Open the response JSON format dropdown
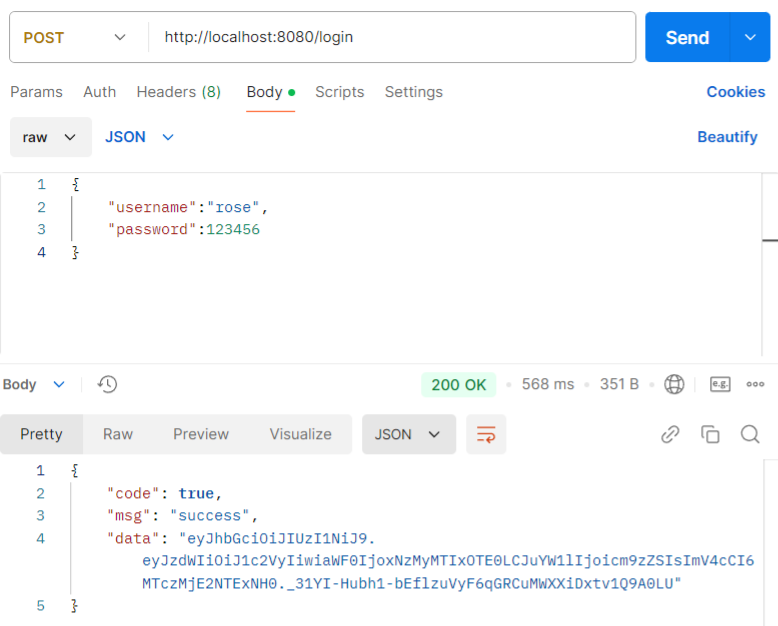 click(x=409, y=435)
